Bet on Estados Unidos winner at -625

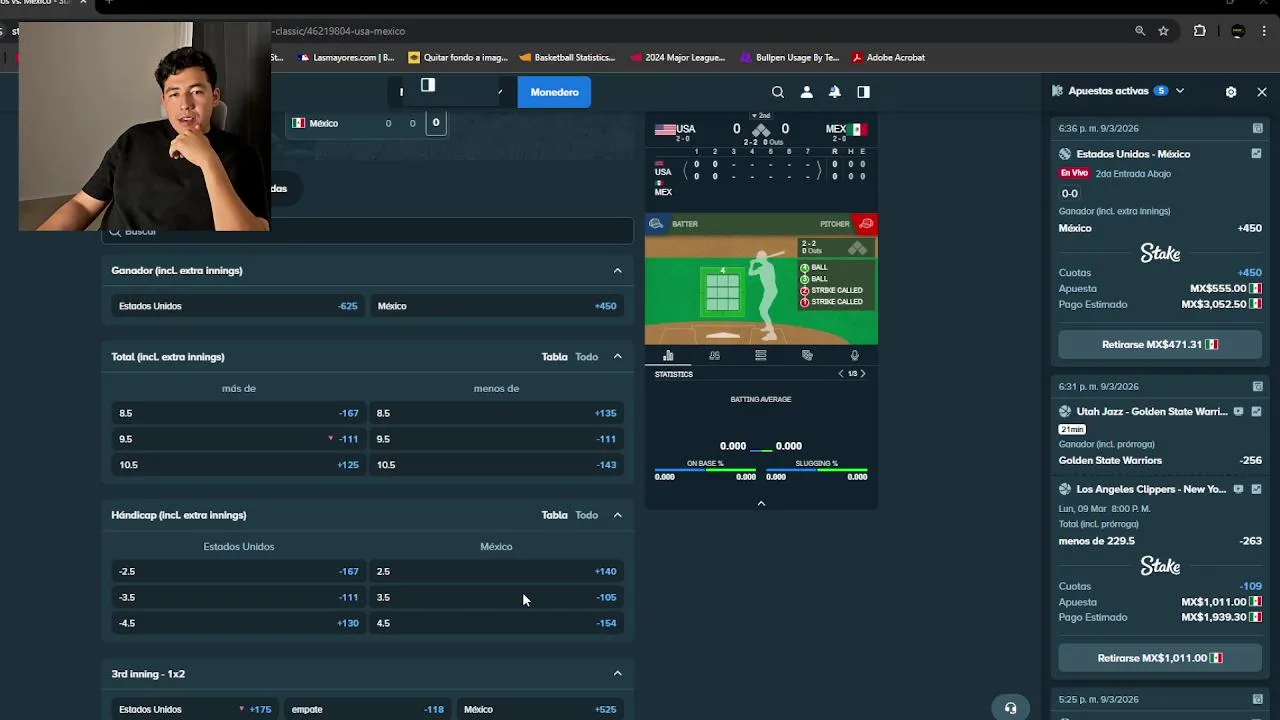pos(238,306)
